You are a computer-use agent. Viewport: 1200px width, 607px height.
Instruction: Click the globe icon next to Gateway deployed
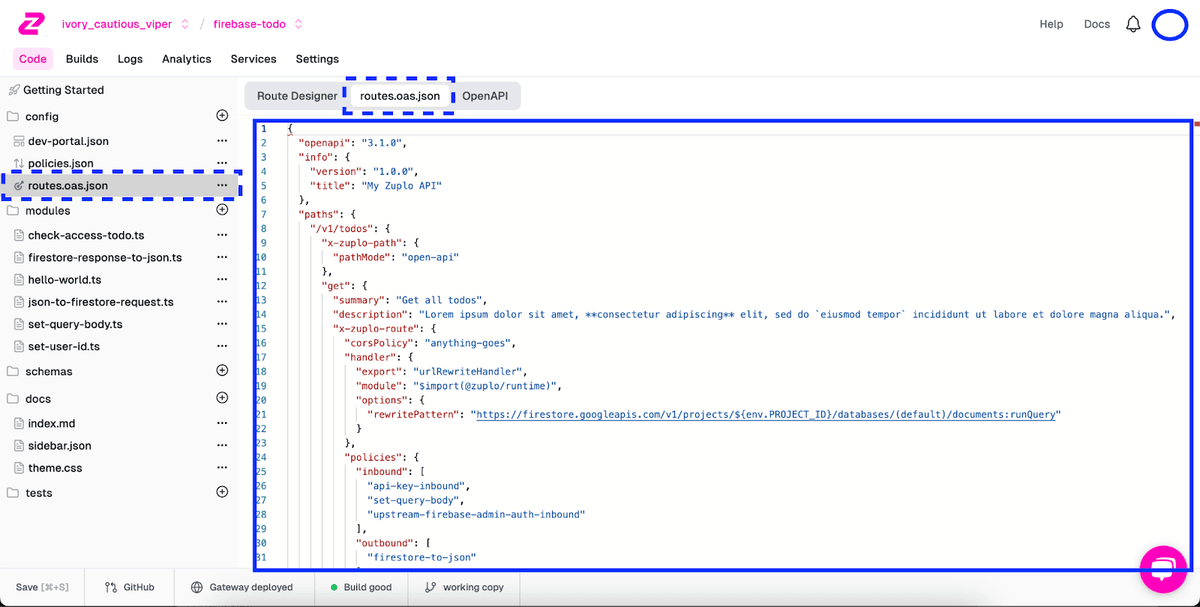pyautogui.click(x=196, y=587)
